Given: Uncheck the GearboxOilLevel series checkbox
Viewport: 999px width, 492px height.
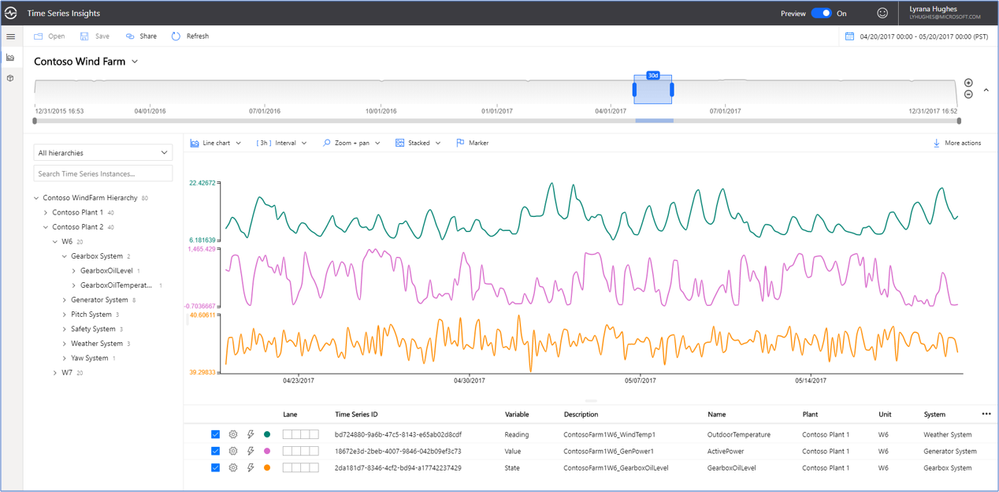Looking at the screenshot, I should [215, 468].
